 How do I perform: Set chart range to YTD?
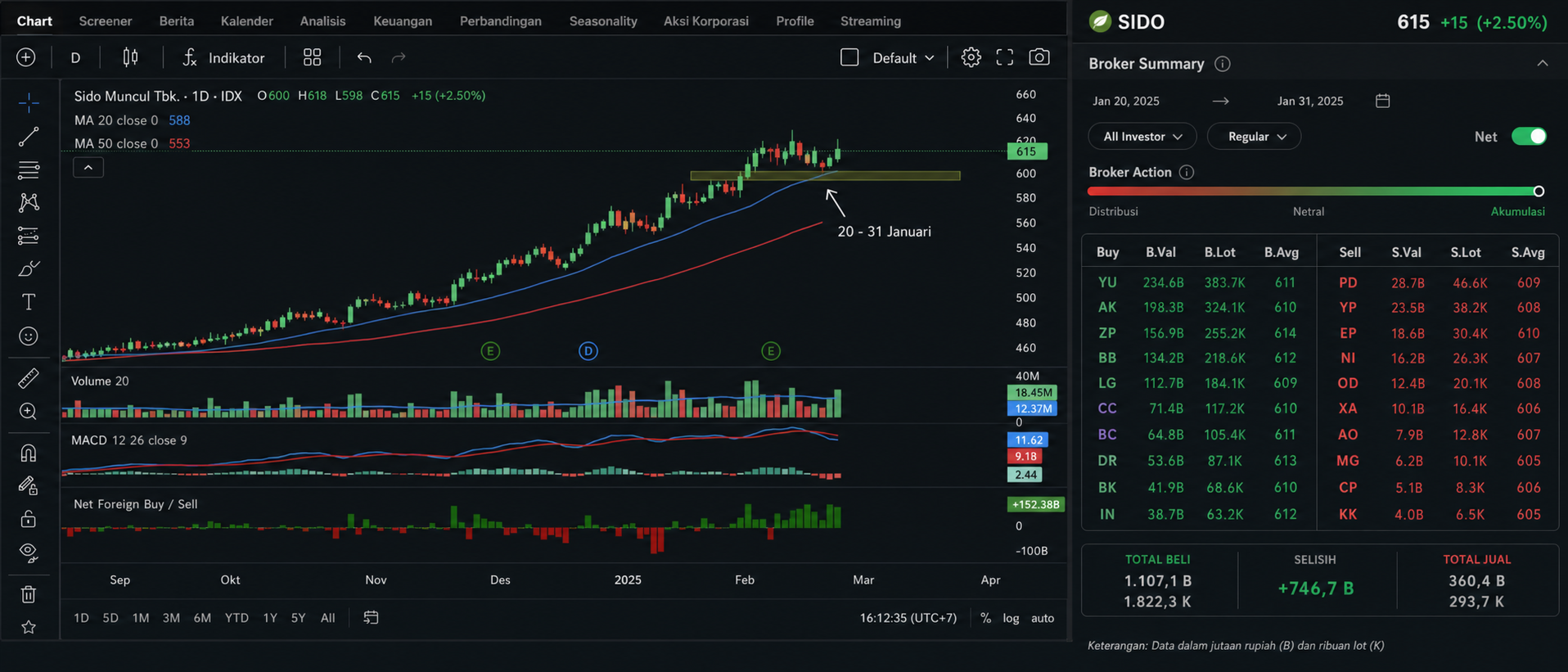click(237, 618)
